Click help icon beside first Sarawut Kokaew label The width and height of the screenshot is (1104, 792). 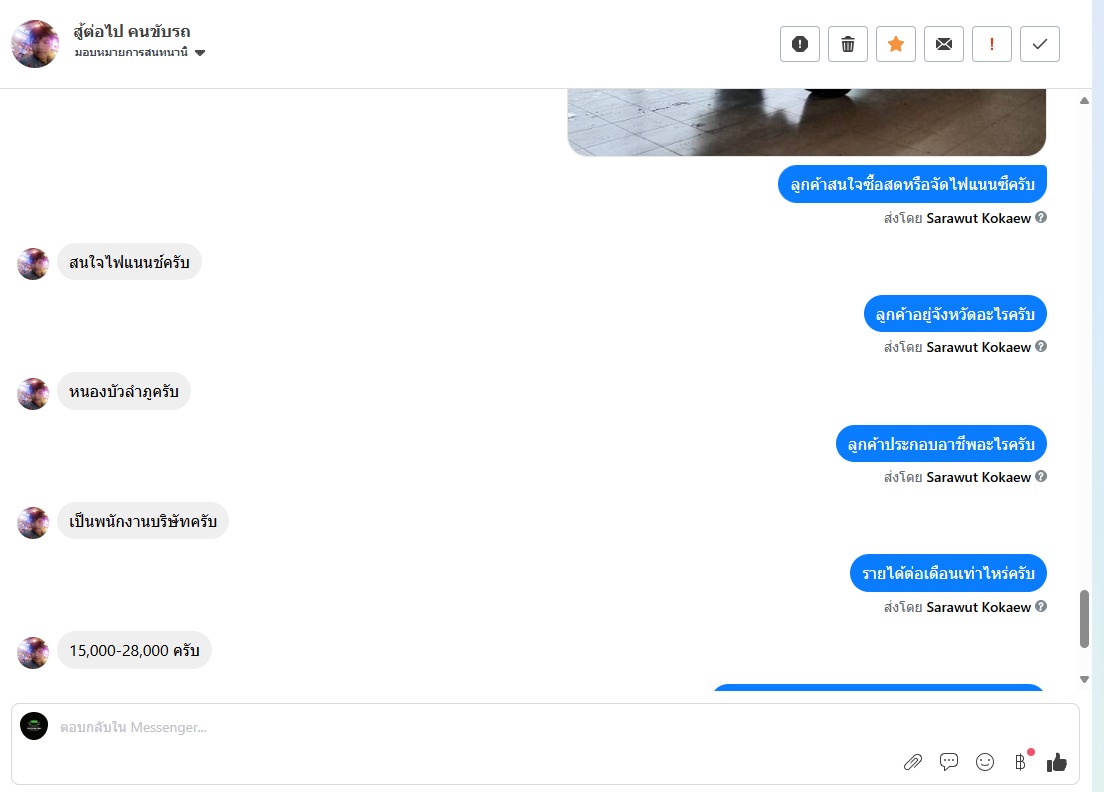coord(1041,218)
